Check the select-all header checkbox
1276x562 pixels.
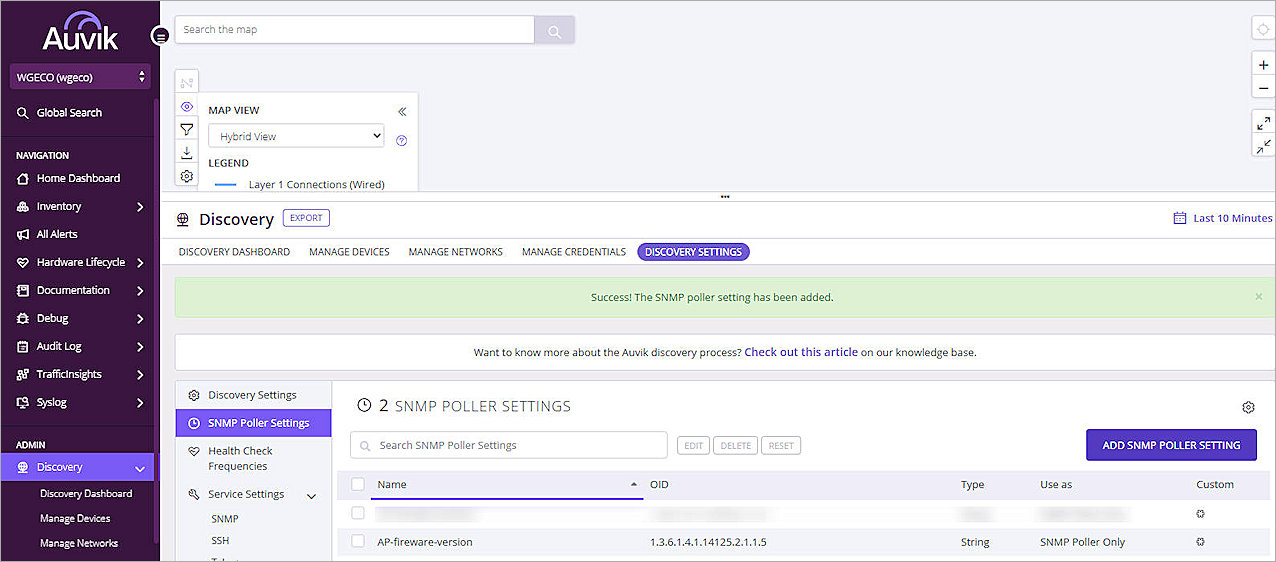[x=358, y=485]
